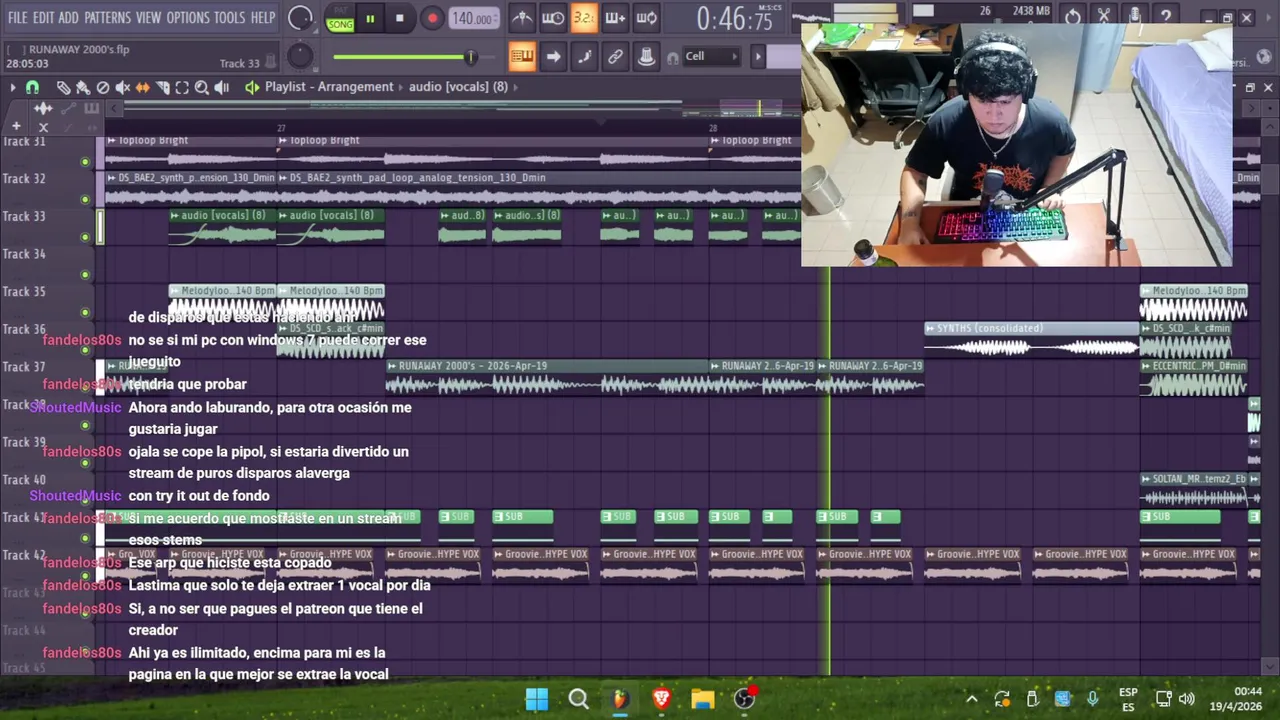Open the ADD menu
This screenshot has height=720, width=1280.
click(68, 18)
